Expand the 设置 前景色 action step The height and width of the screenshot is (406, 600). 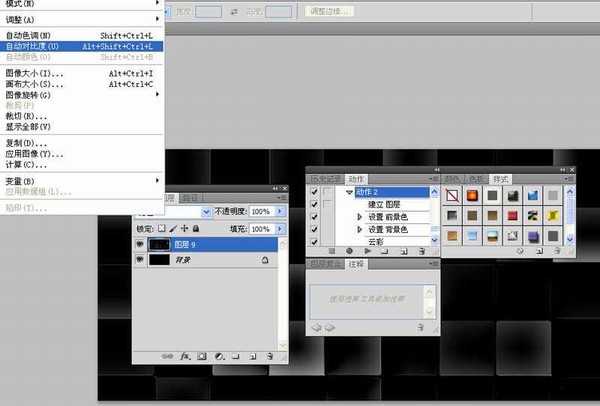pyautogui.click(x=359, y=216)
